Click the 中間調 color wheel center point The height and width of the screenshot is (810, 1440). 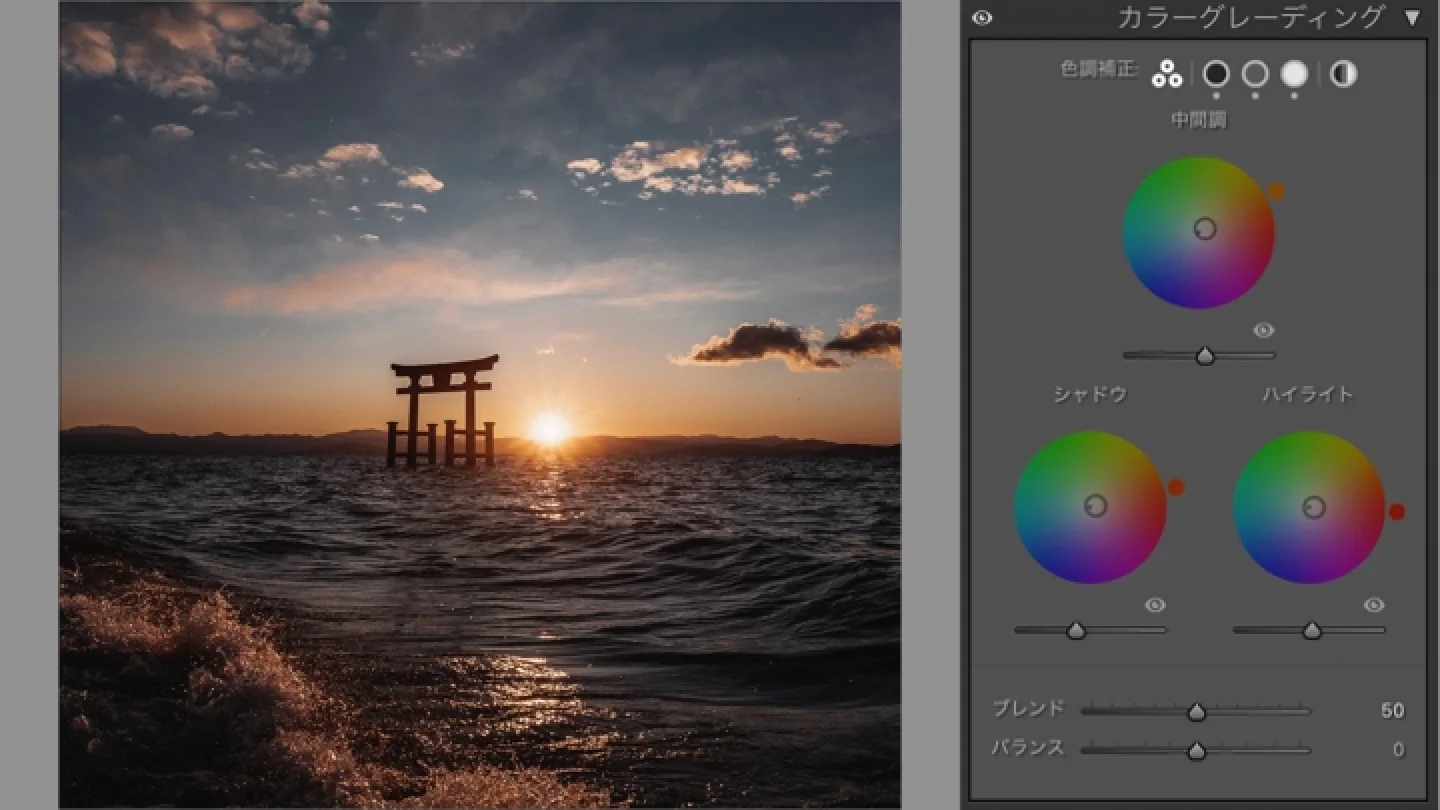[x=1205, y=229]
